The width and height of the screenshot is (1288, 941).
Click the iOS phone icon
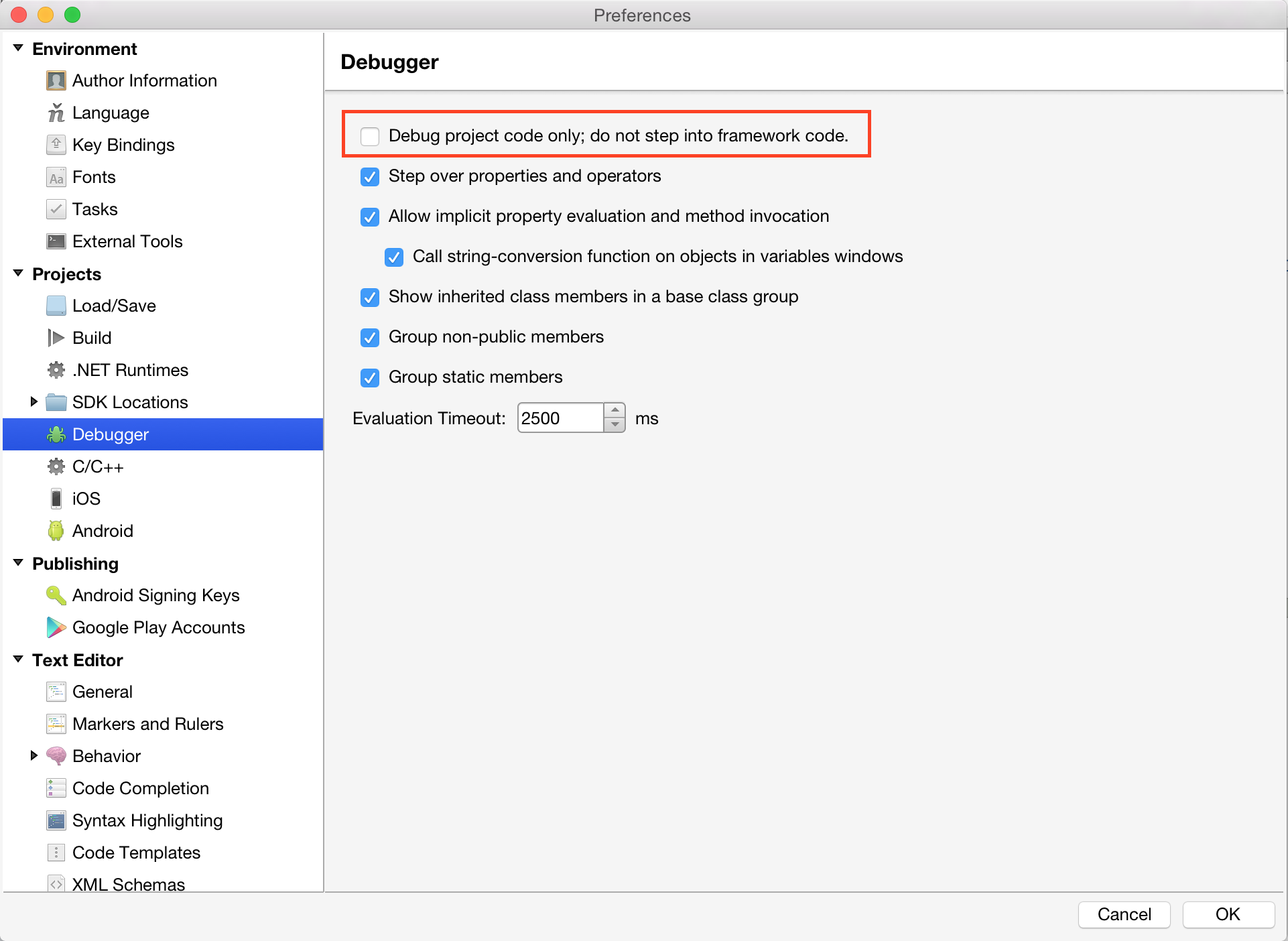click(x=56, y=499)
